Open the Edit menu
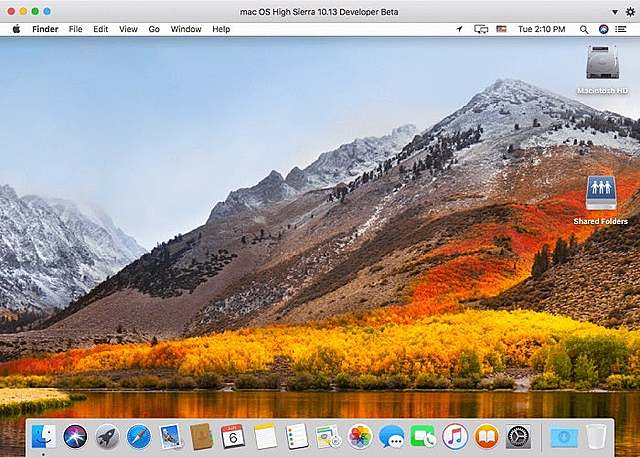640x457 pixels. pos(100,29)
